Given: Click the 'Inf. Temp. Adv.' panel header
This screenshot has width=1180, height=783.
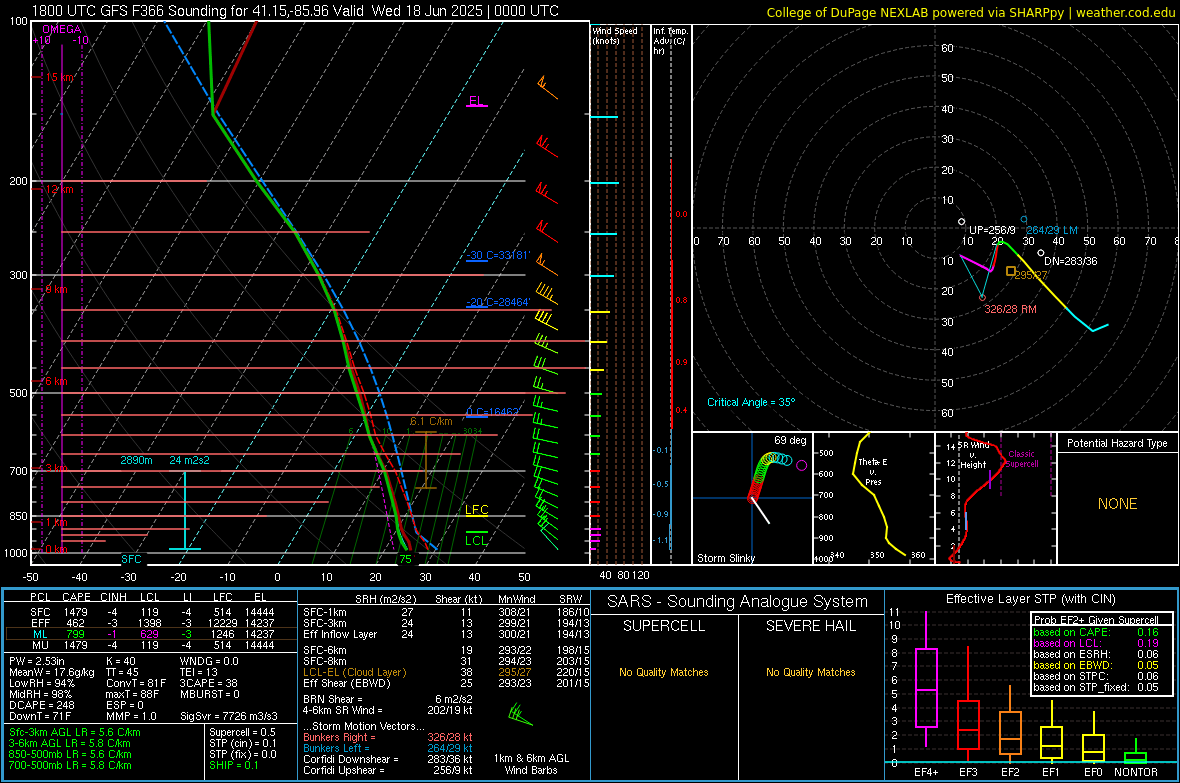Looking at the screenshot, I should point(670,41).
